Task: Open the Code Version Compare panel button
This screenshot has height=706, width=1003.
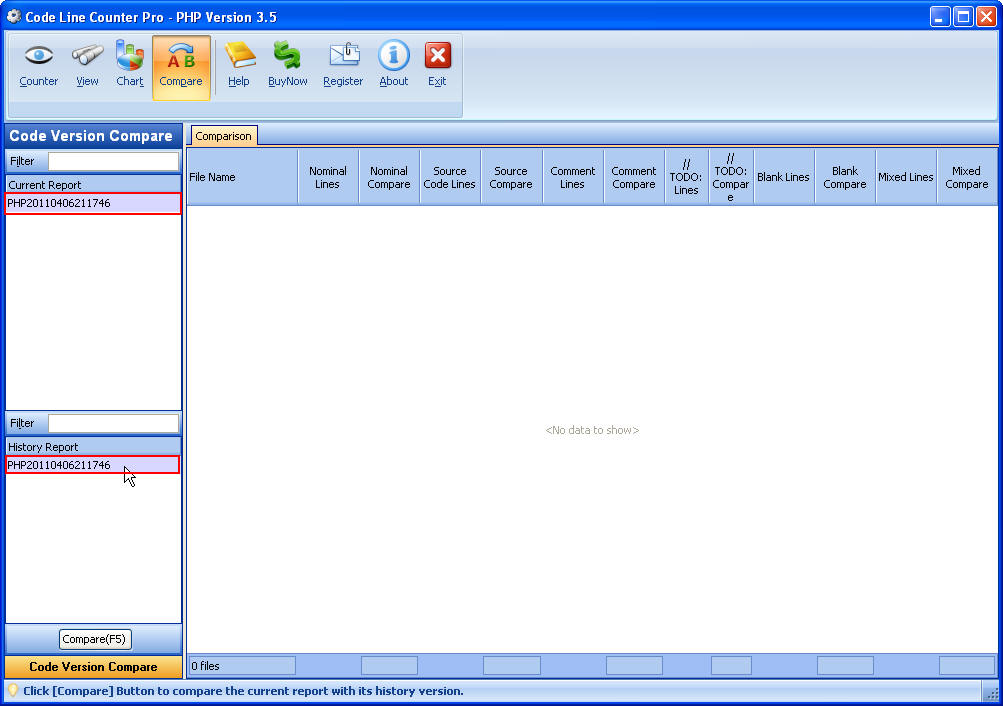Action: tap(92, 666)
